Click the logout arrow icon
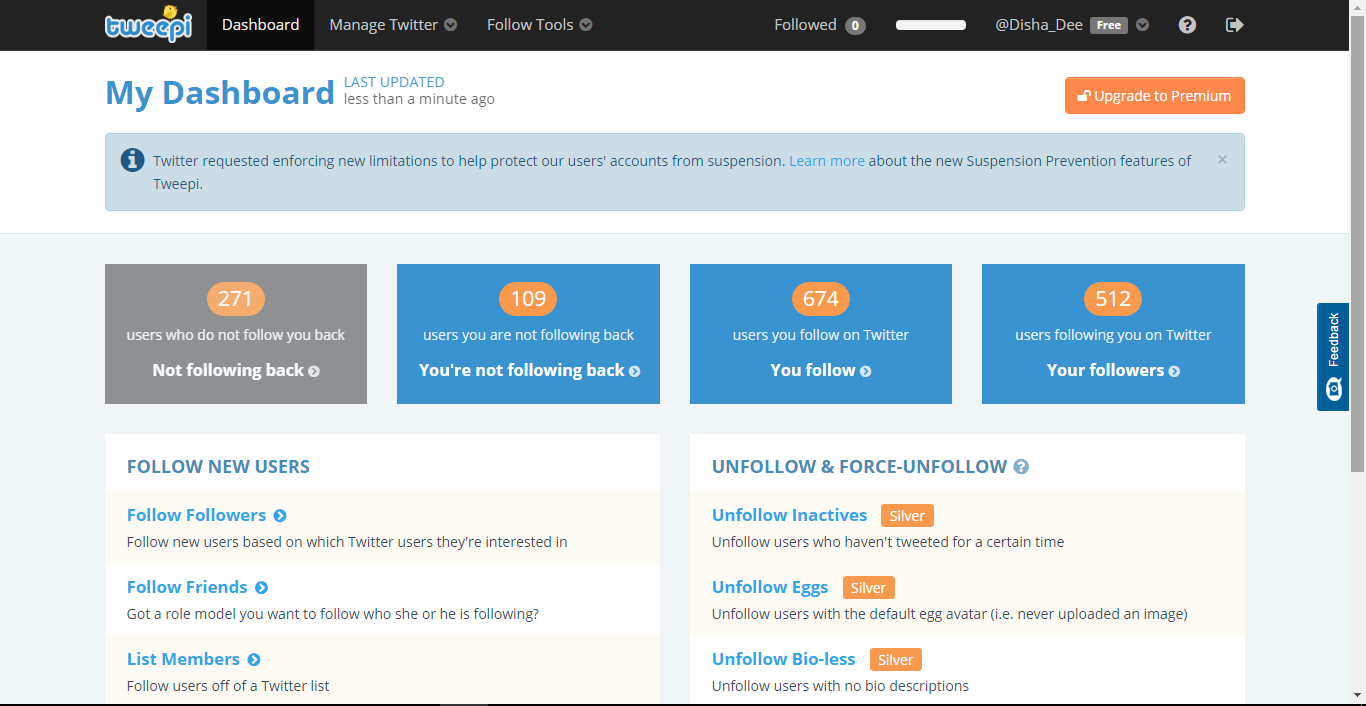 click(1234, 25)
